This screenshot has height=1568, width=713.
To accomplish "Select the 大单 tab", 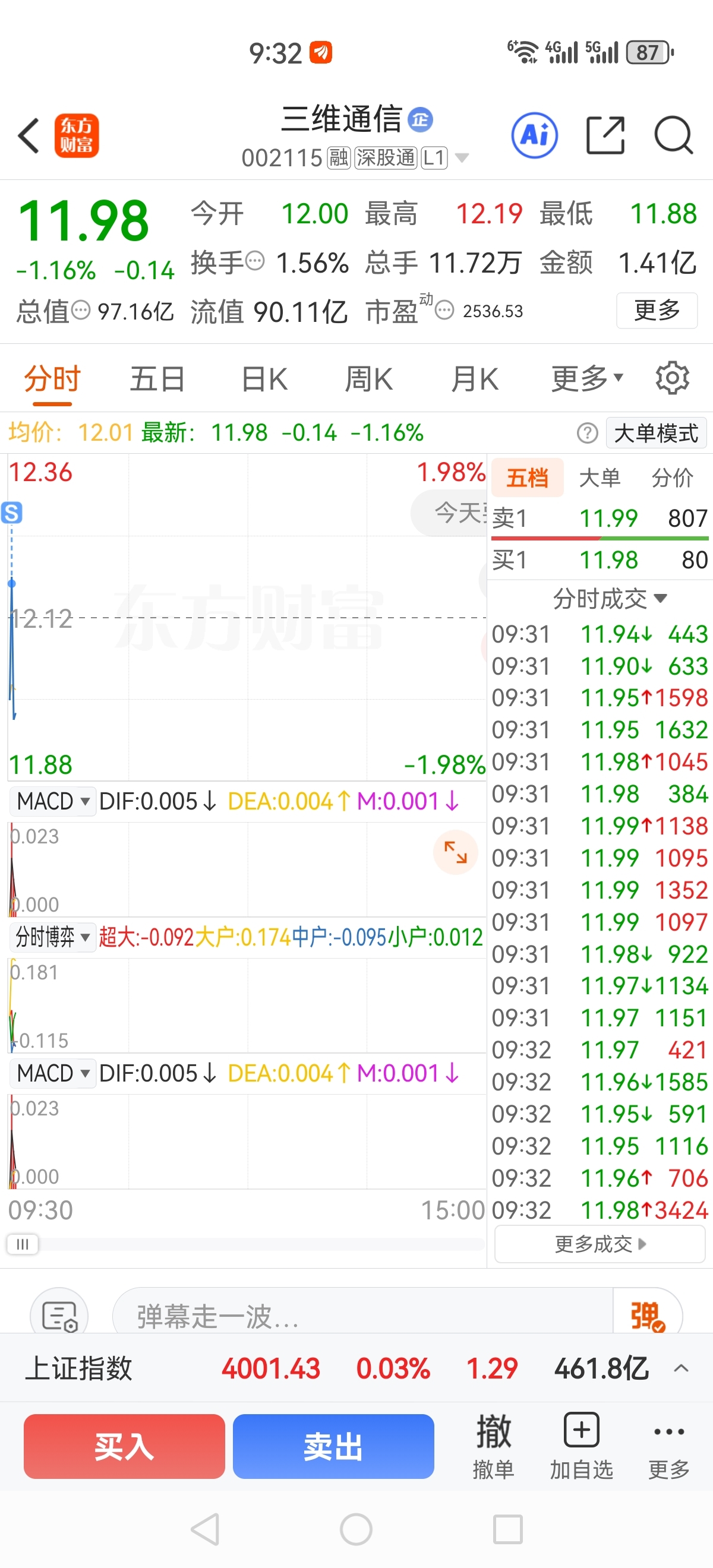I will [x=600, y=478].
